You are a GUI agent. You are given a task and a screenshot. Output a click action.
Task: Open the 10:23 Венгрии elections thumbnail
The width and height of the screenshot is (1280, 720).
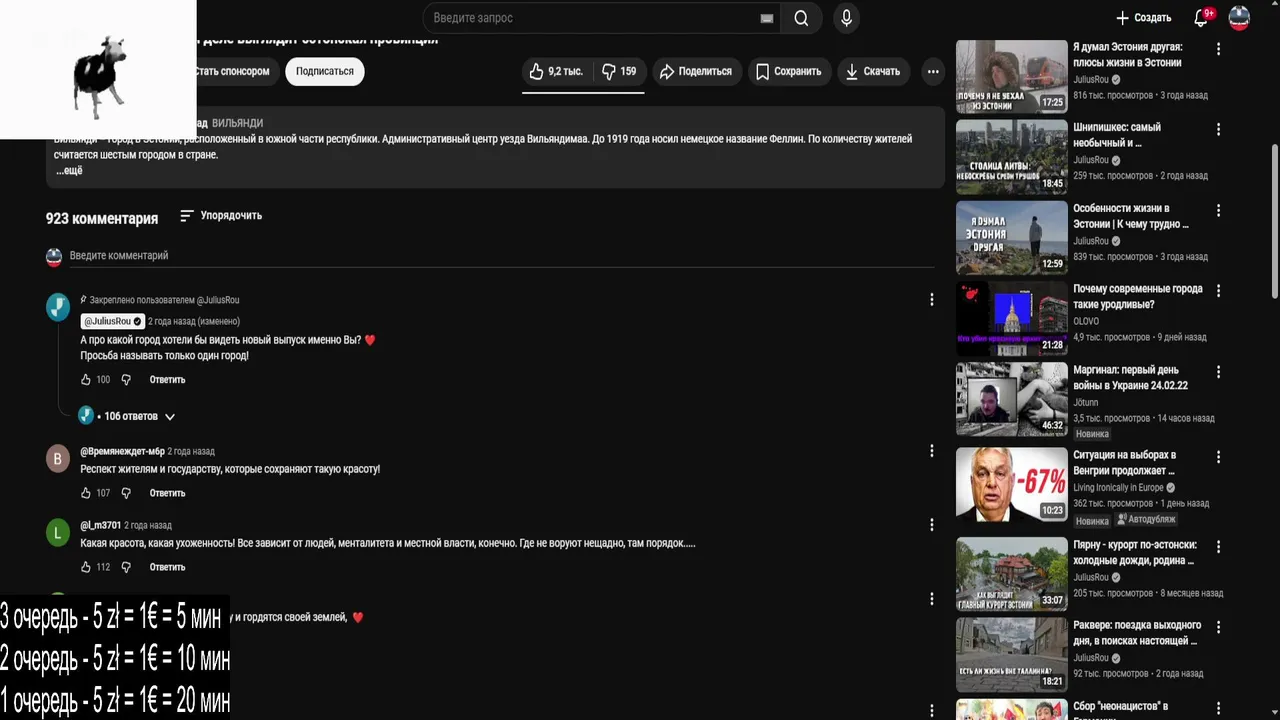1011,484
